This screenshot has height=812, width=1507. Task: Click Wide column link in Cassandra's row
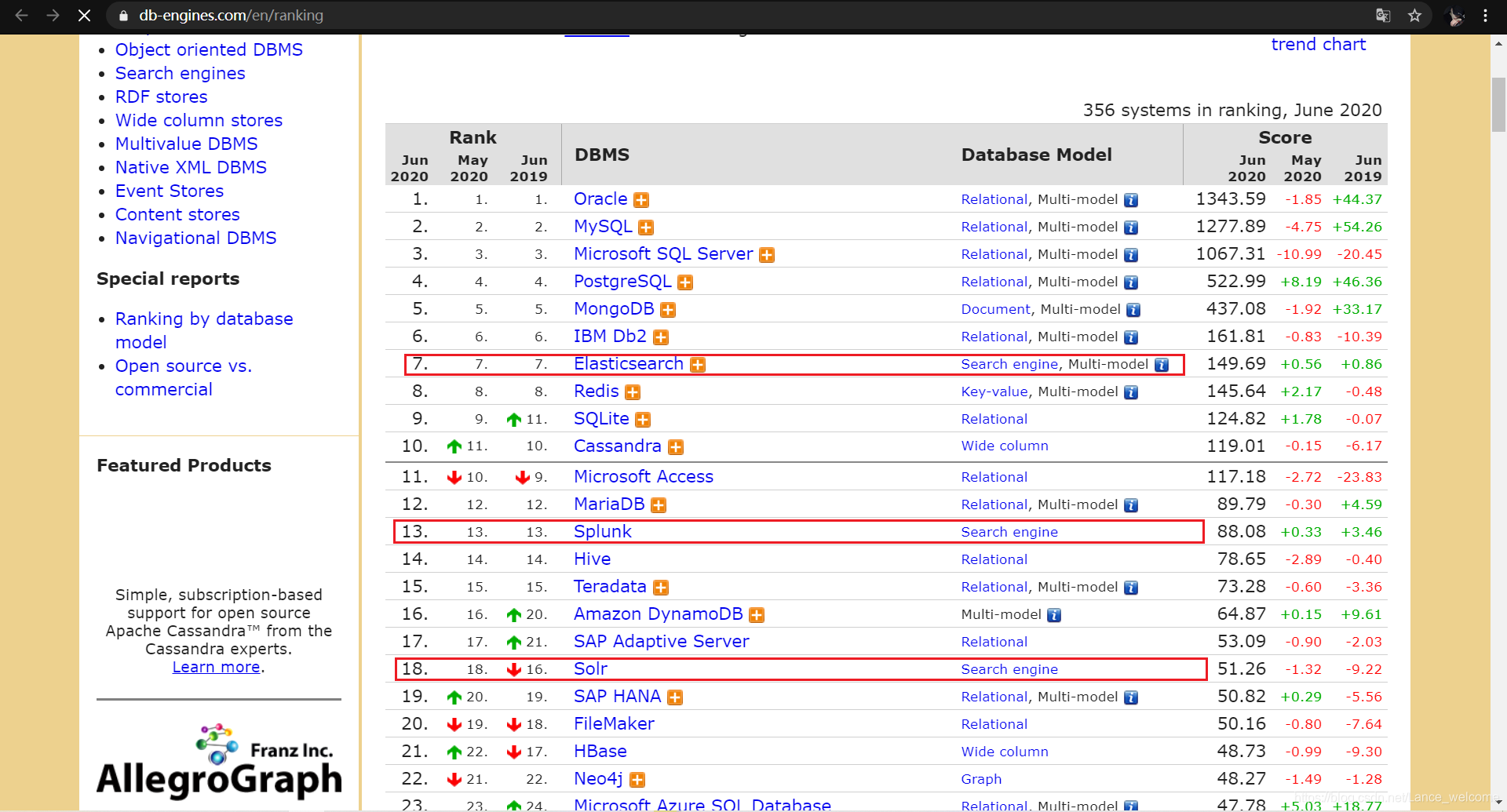[x=1005, y=446]
